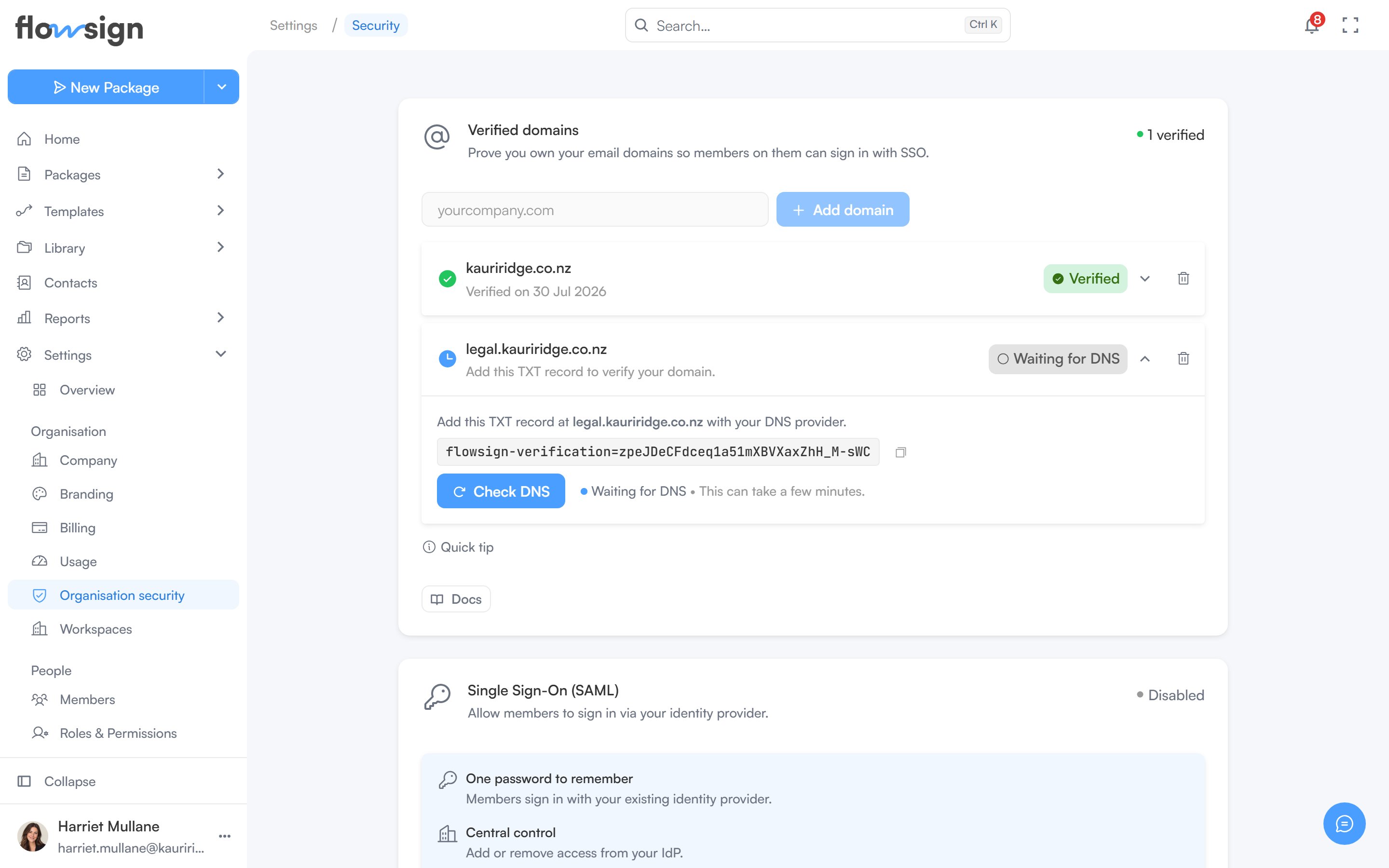Open the Docs link
Image resolution: width=1389 pixels, height=868 pixels.
(x=456, y=599)
